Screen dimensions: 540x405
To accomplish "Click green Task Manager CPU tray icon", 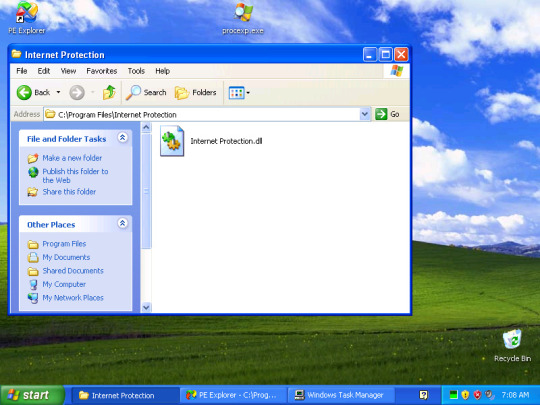I will [454, 395].
